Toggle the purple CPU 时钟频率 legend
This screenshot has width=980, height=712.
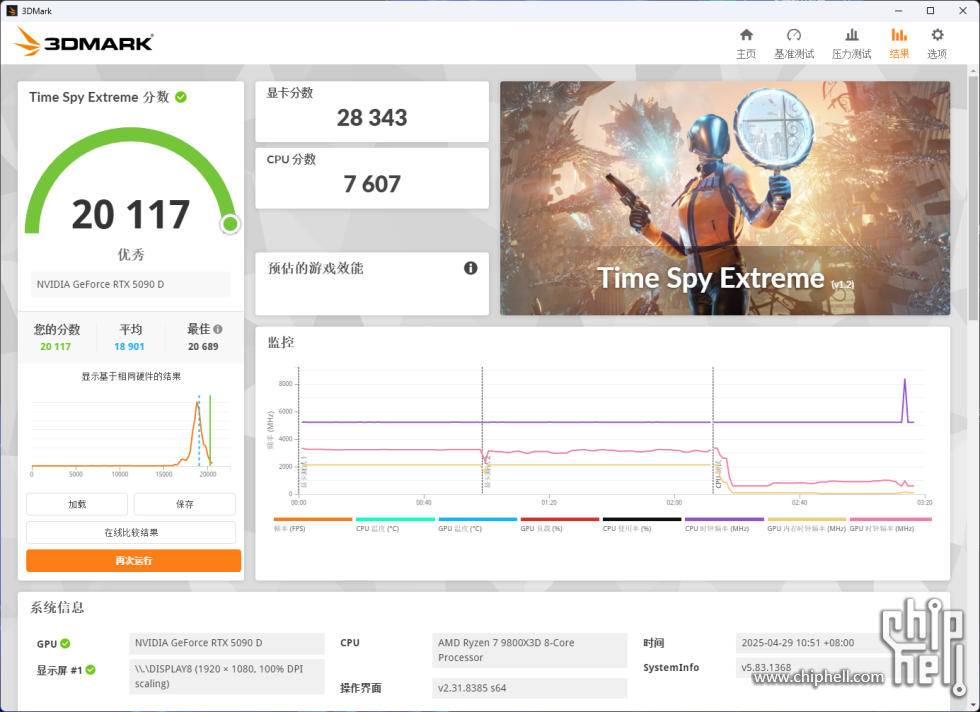724,524
